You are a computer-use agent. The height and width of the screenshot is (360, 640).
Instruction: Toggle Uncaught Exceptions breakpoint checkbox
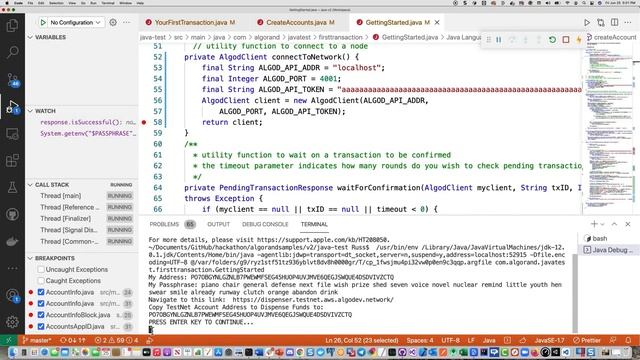pos(41,269)
